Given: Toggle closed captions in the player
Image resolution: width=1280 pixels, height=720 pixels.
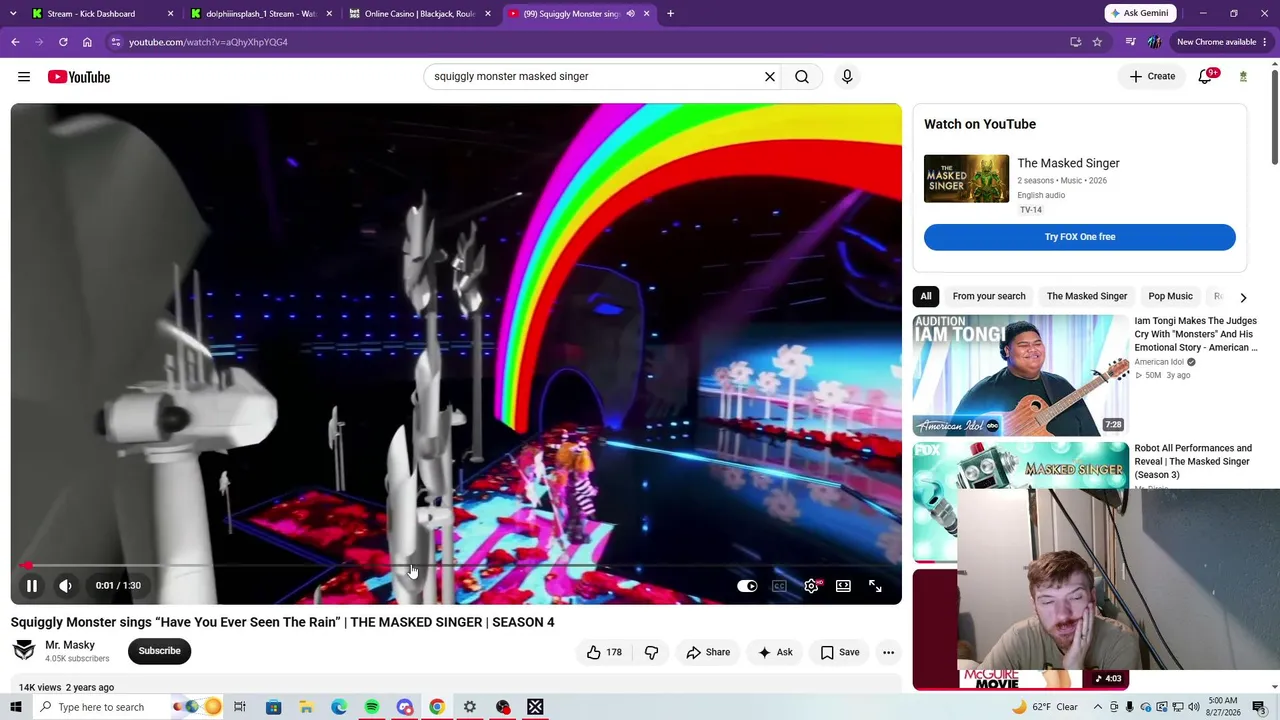Looking at the screenshot, I should coord(779,586).
